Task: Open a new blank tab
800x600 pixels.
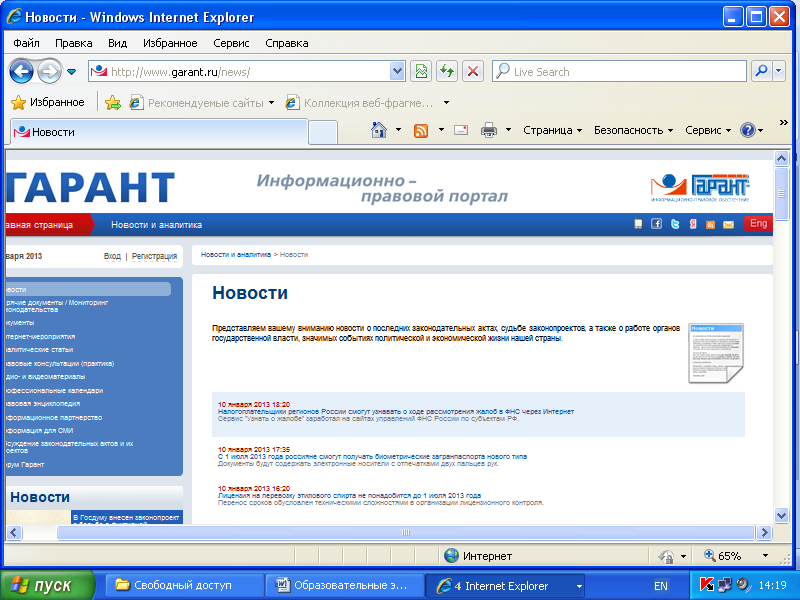Action: click(323, 133)
